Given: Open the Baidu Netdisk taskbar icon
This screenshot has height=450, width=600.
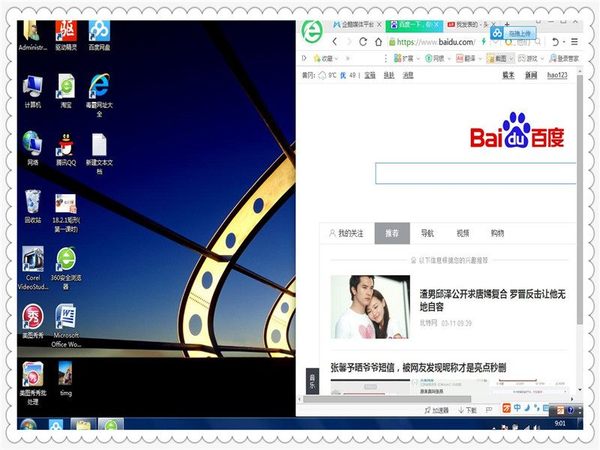Looking at the screenshot, I should [55, 424].
